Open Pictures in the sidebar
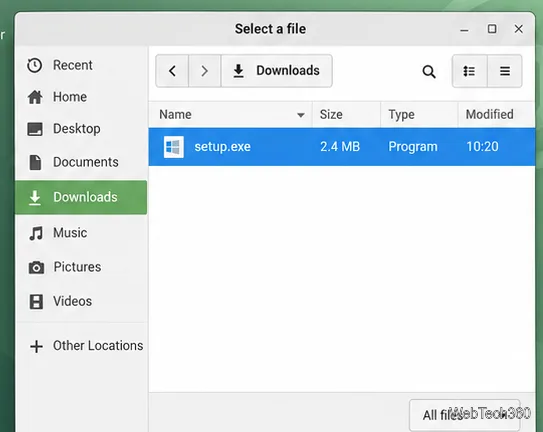Screen dimensions: 543x432 coord(81,267)
